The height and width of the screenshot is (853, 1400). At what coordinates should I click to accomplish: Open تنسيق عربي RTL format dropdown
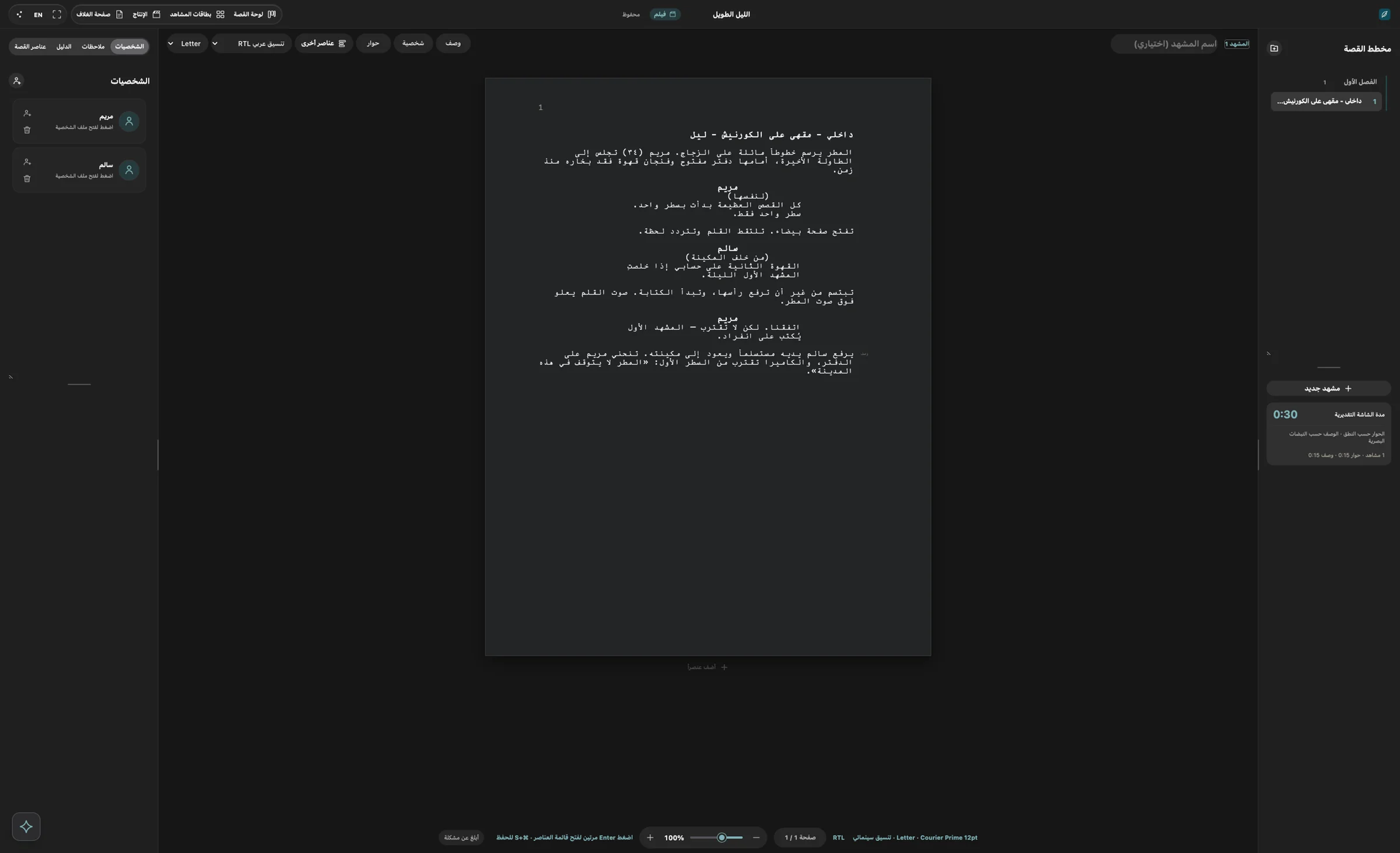251,44
